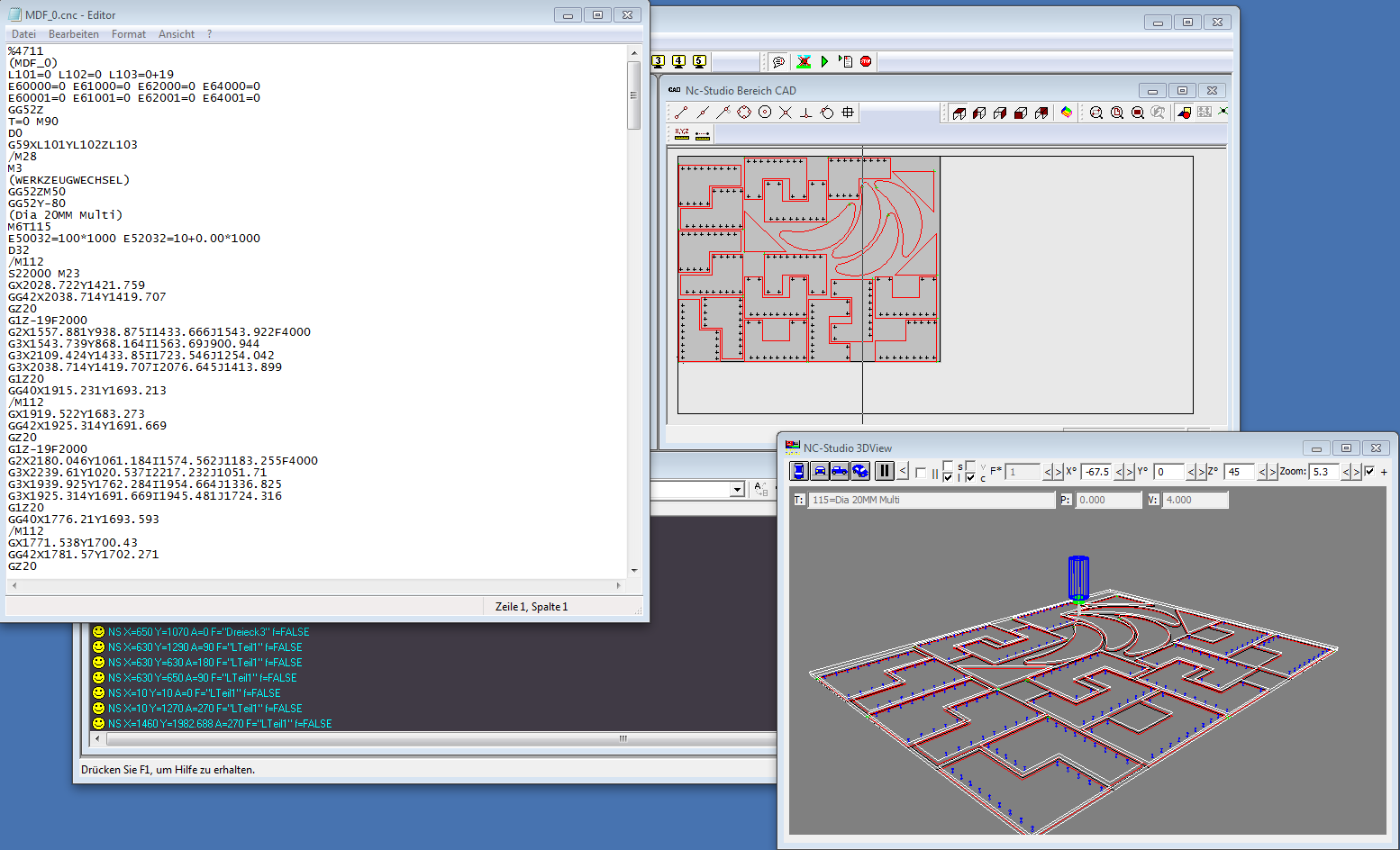Select the first isometric view cube icon

(x=959, y=112)
